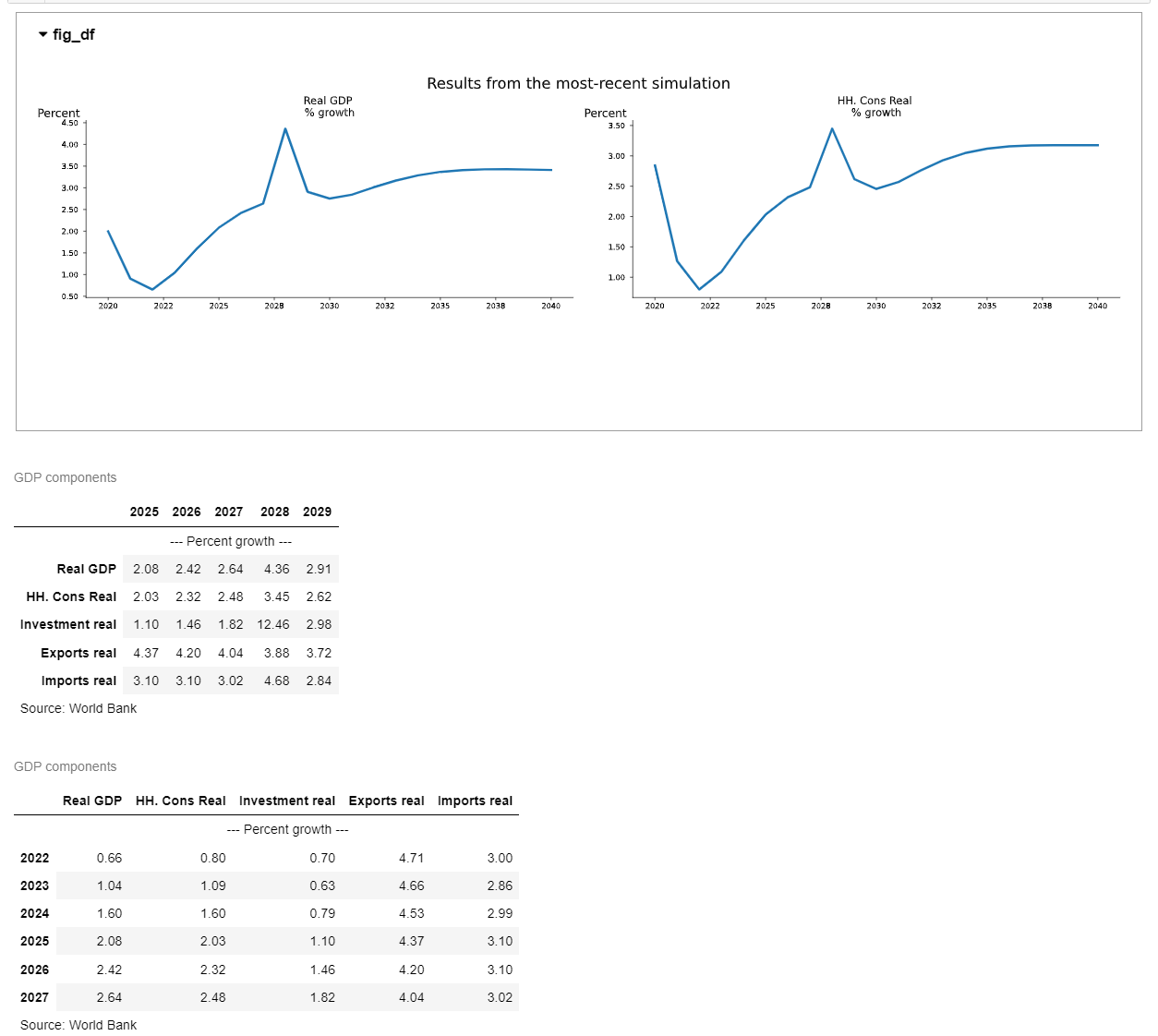The height and width of the screenshot is (1036, 1158).
Task: Click the Investment real row label in first table
Action: [x=68, y=624]
